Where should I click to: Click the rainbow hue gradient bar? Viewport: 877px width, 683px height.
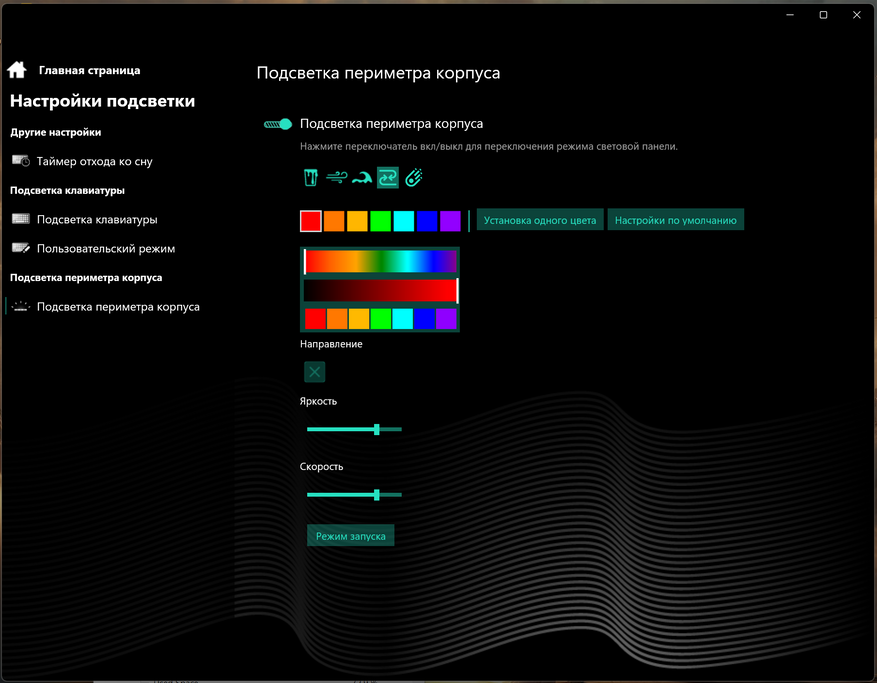pyautogui.click(x=380, y=261)
